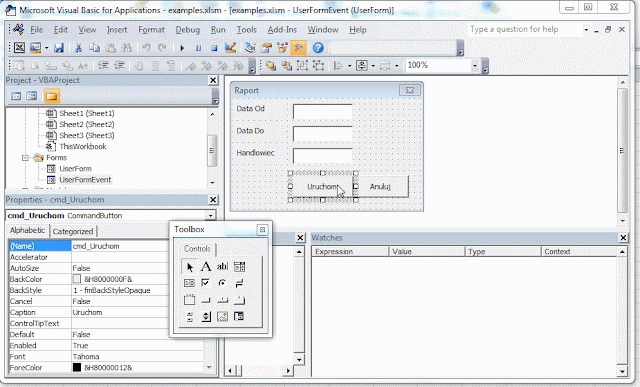The width and height of the screenshot is (640, 387).
Task: Open the Make Same Size dropdown arrow on the UserForm toolbar
Action: [x=396, y=66]
